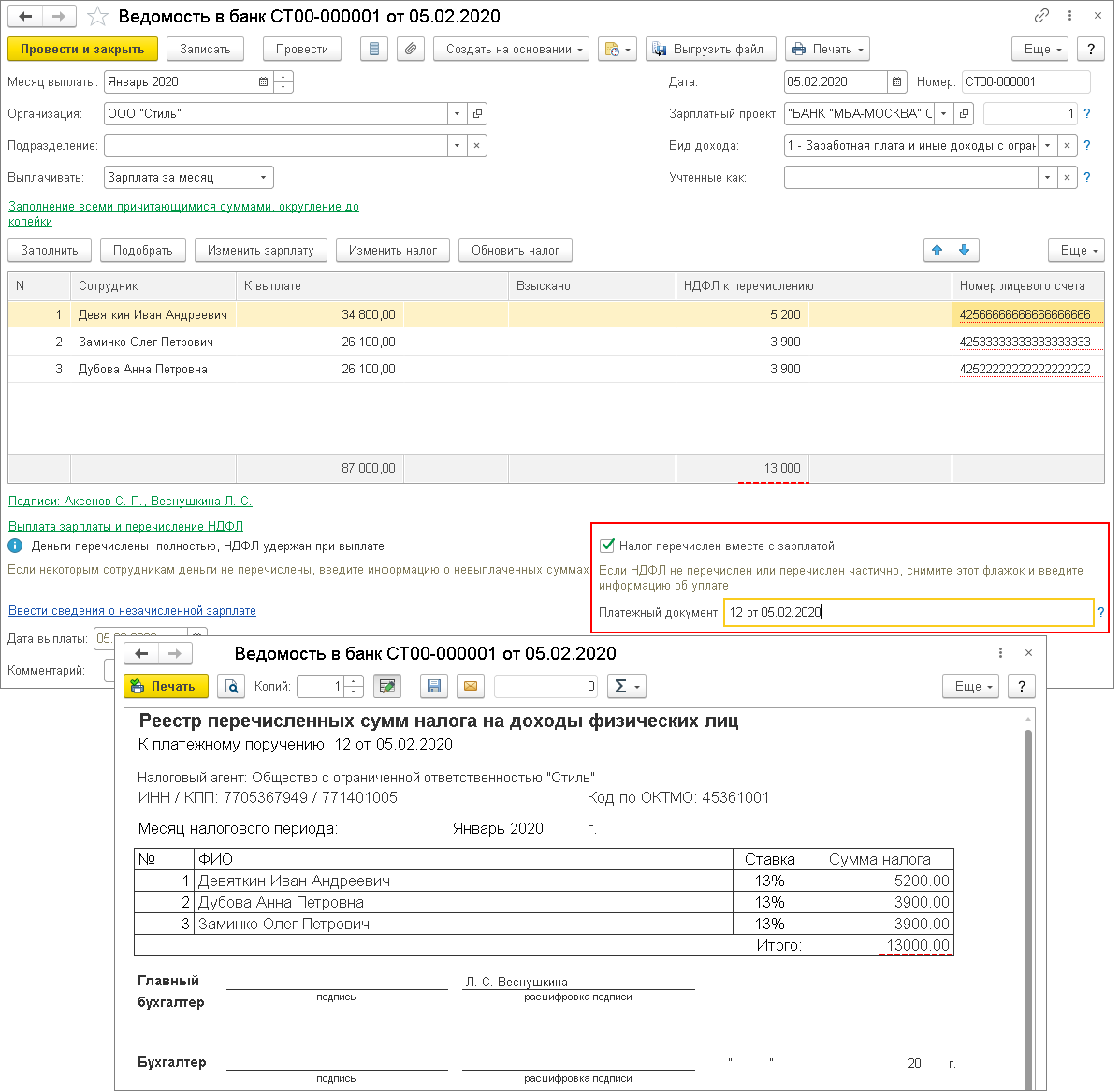Save the printed form with diskette icon
The image size is (1119, 1092).
433,686
